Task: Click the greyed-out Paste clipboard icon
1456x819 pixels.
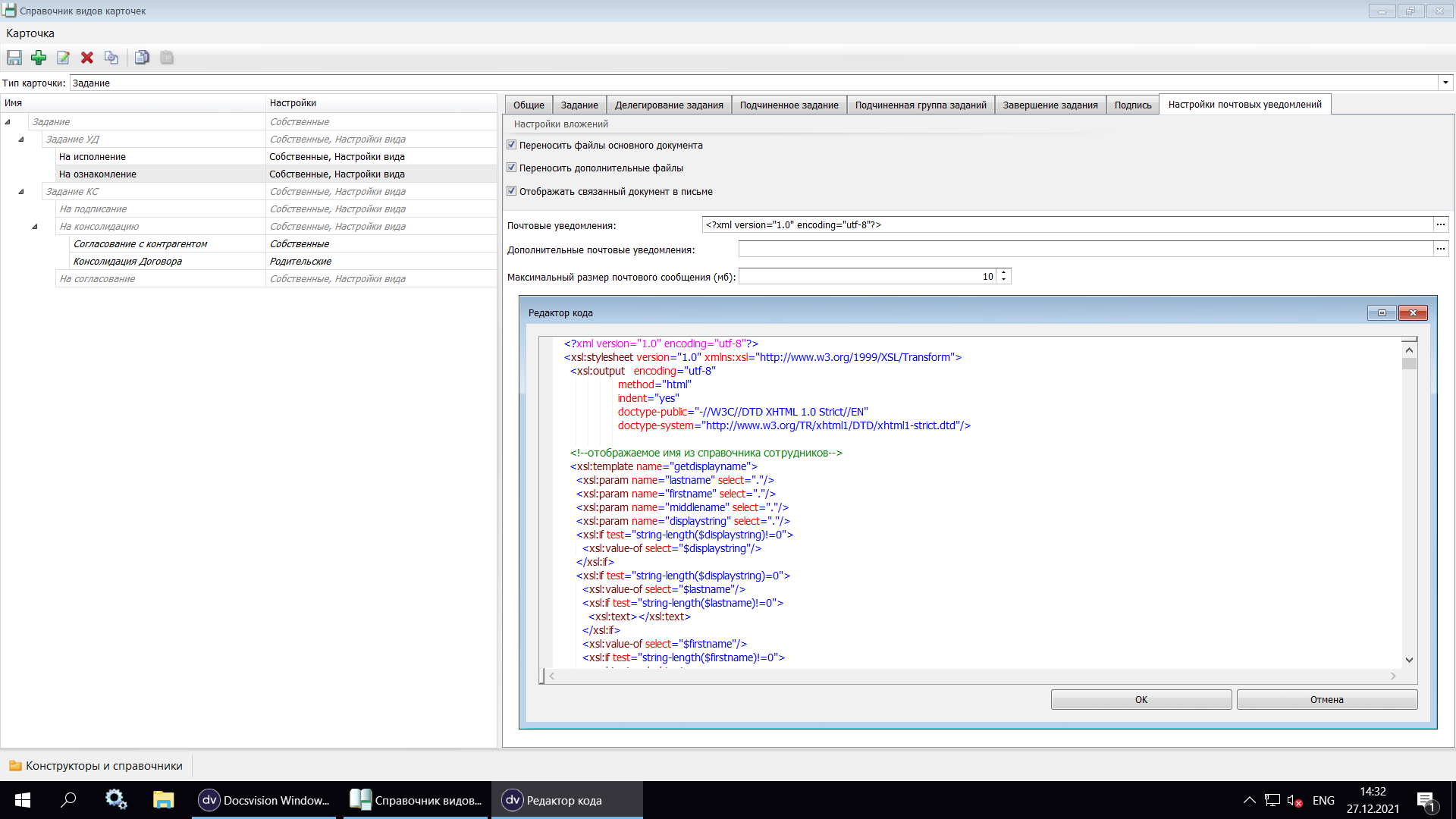Action: [167, 58]
